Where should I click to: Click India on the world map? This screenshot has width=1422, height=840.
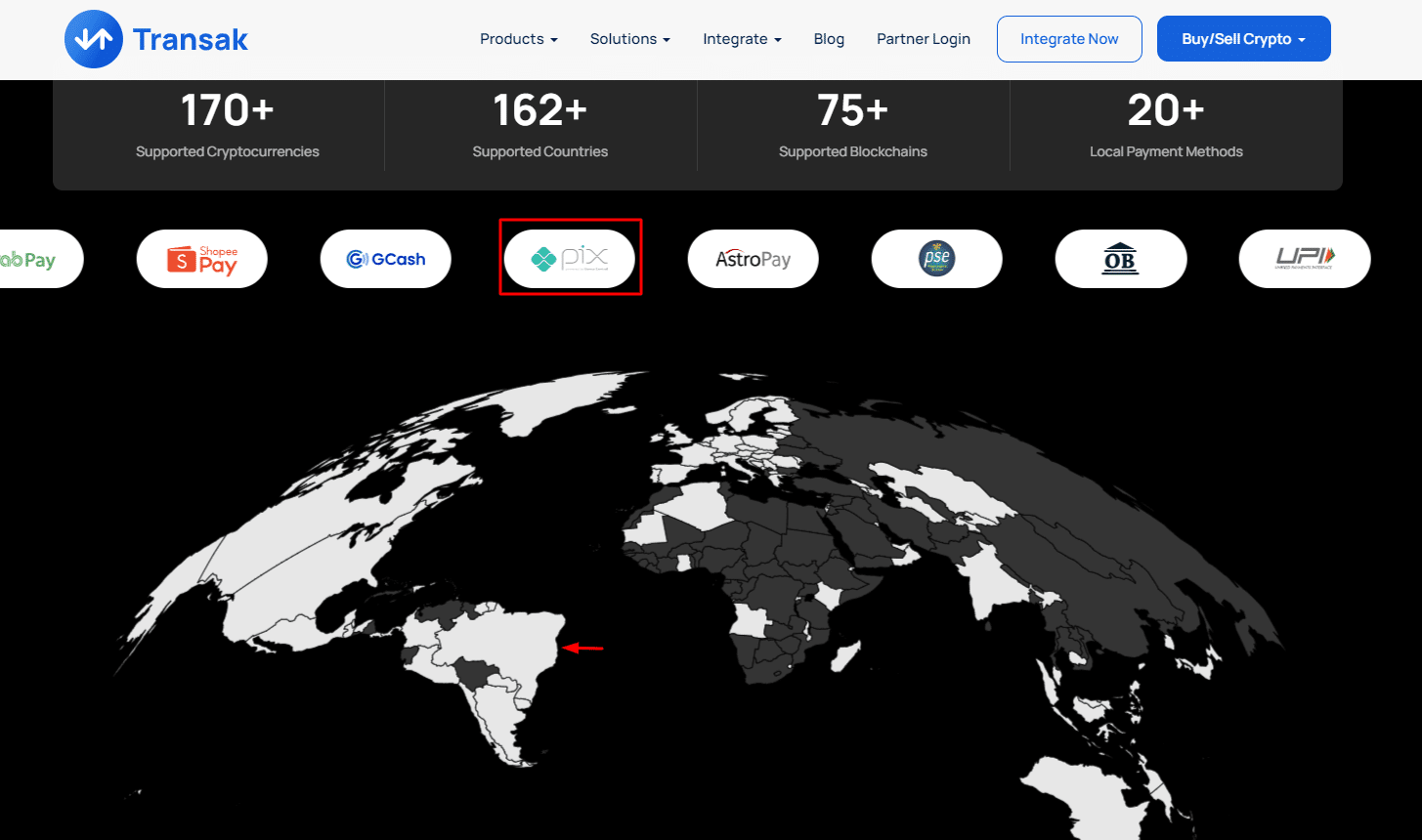click(x=997, y=583)
